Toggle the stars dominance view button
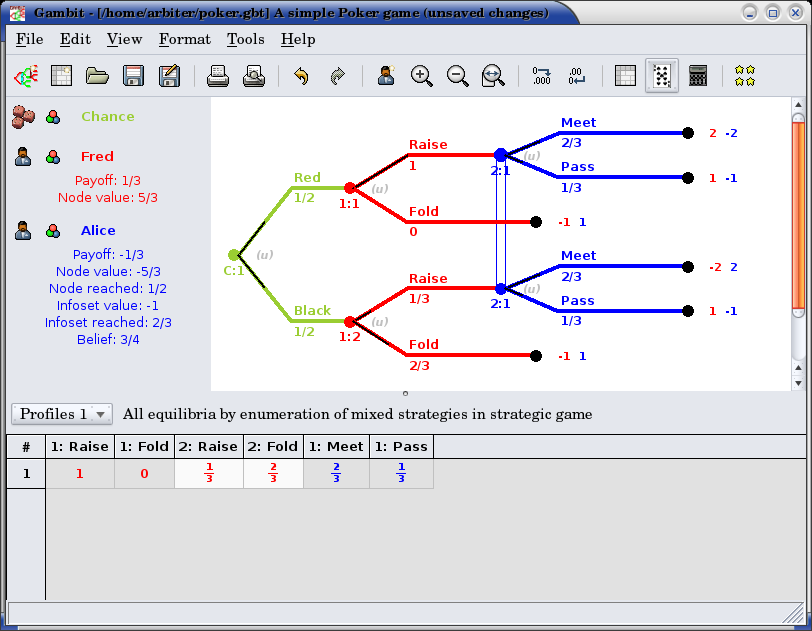812x631 pixels. (744, 76)
